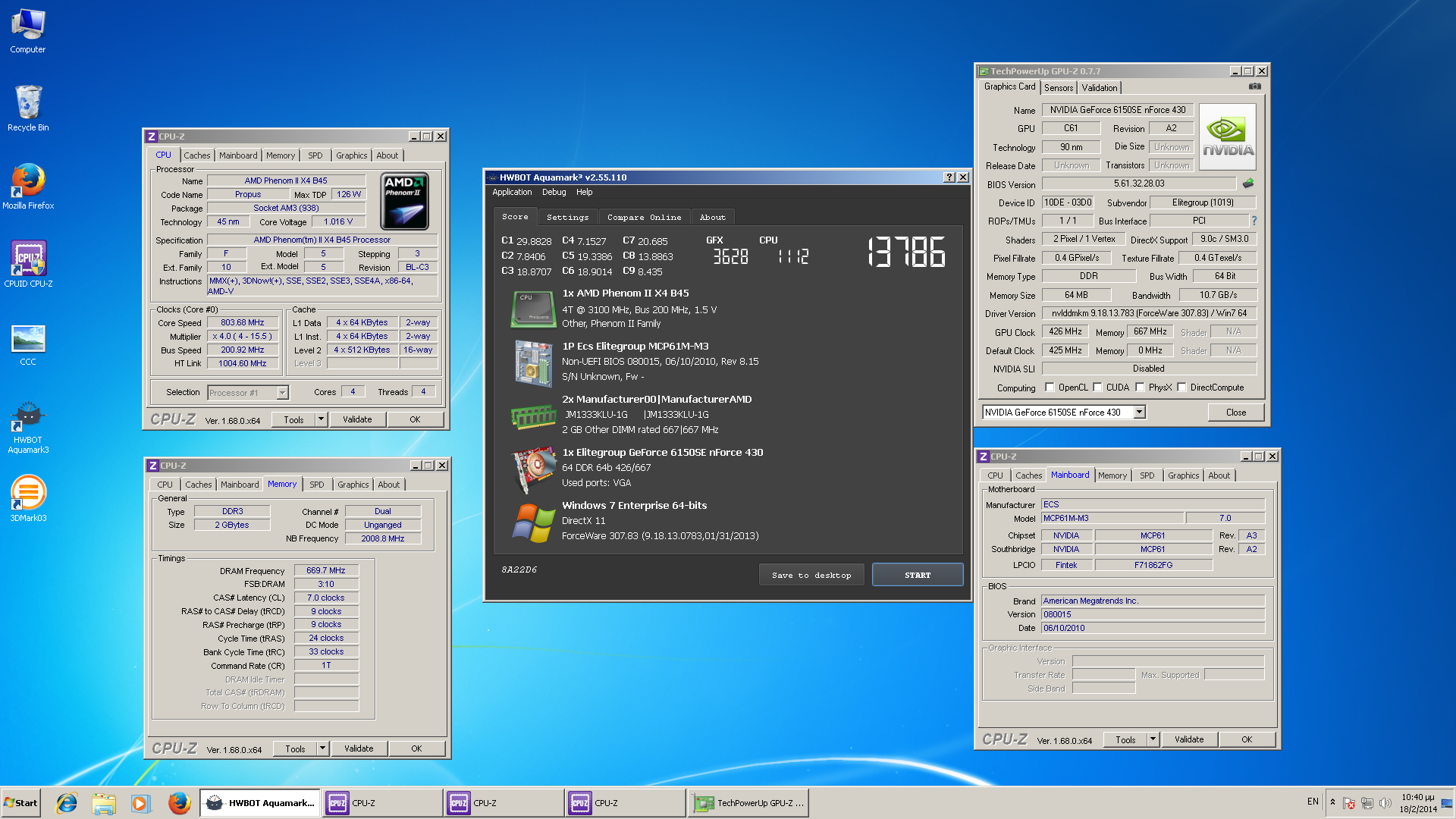The width and height of the screenshot is (1456, 819).
Task: Click the DRAM Frequency 669.7 MHz value
Action: click(x=326, y=570)
